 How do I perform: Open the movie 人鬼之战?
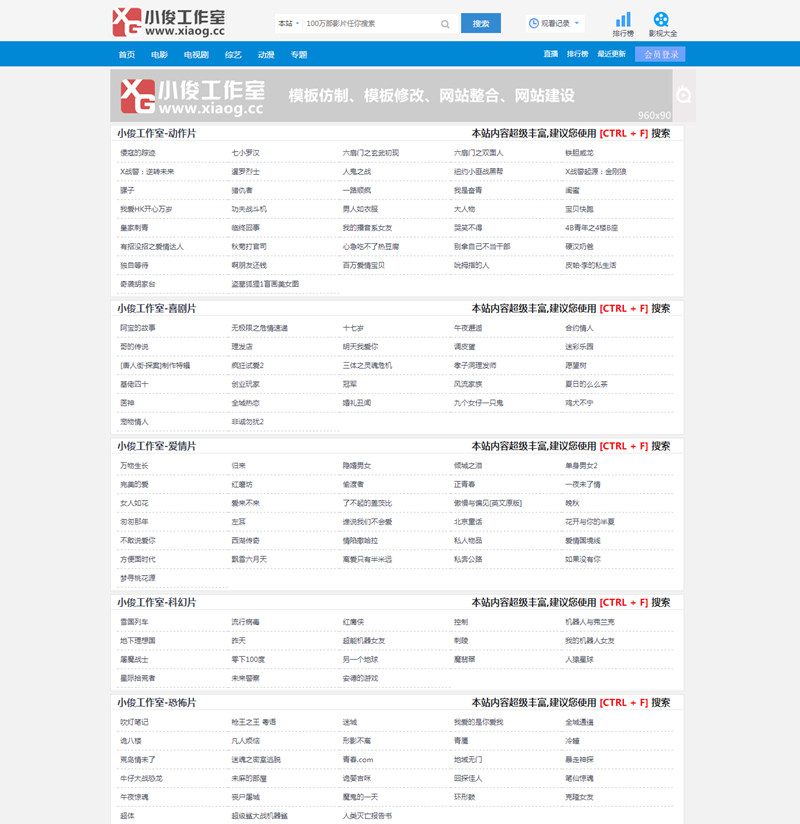[x=357, y=172]
